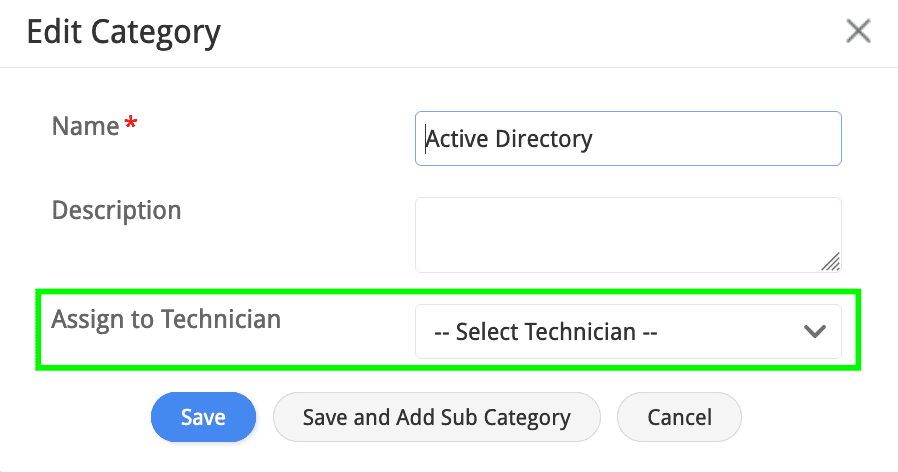Click the Edit Category dialog title
898x472 pixels.
(123, 32)
